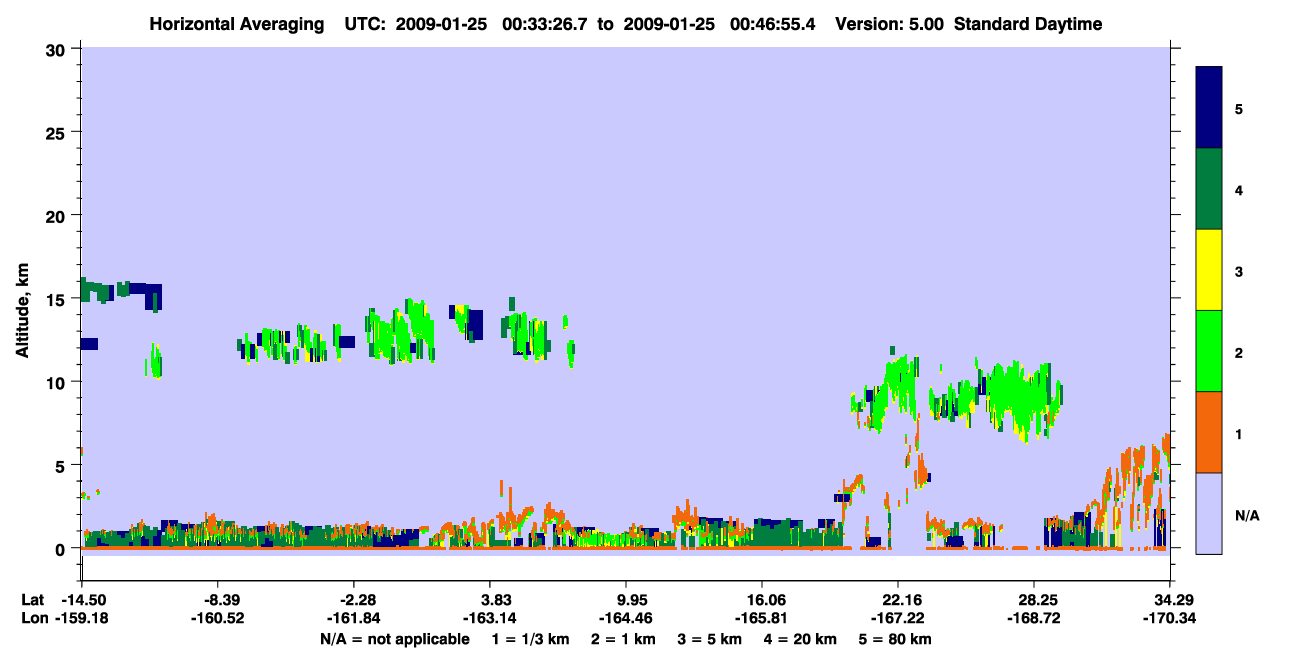Click the y-axis tick label 30

(x=58, y=49)
